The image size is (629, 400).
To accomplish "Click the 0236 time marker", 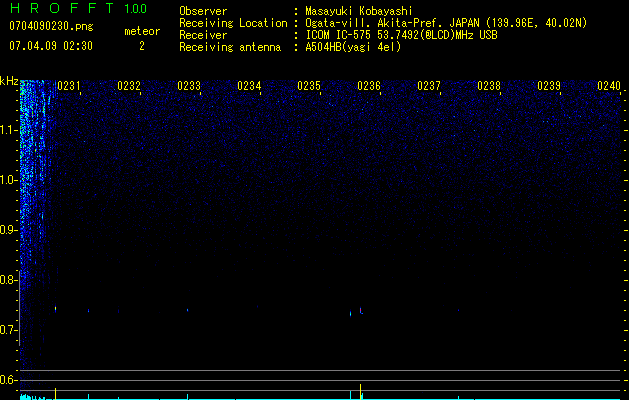I will coord(369,86).
